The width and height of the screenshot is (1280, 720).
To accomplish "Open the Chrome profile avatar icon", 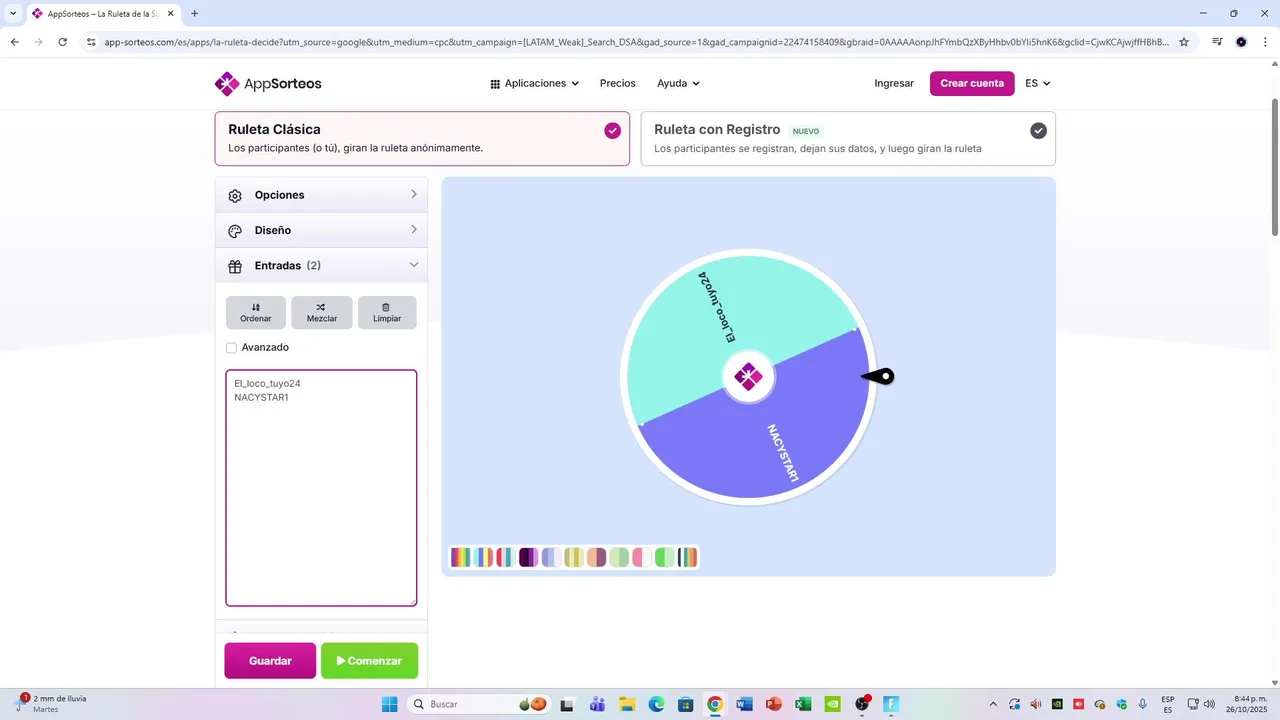I will coord(1241,42).
